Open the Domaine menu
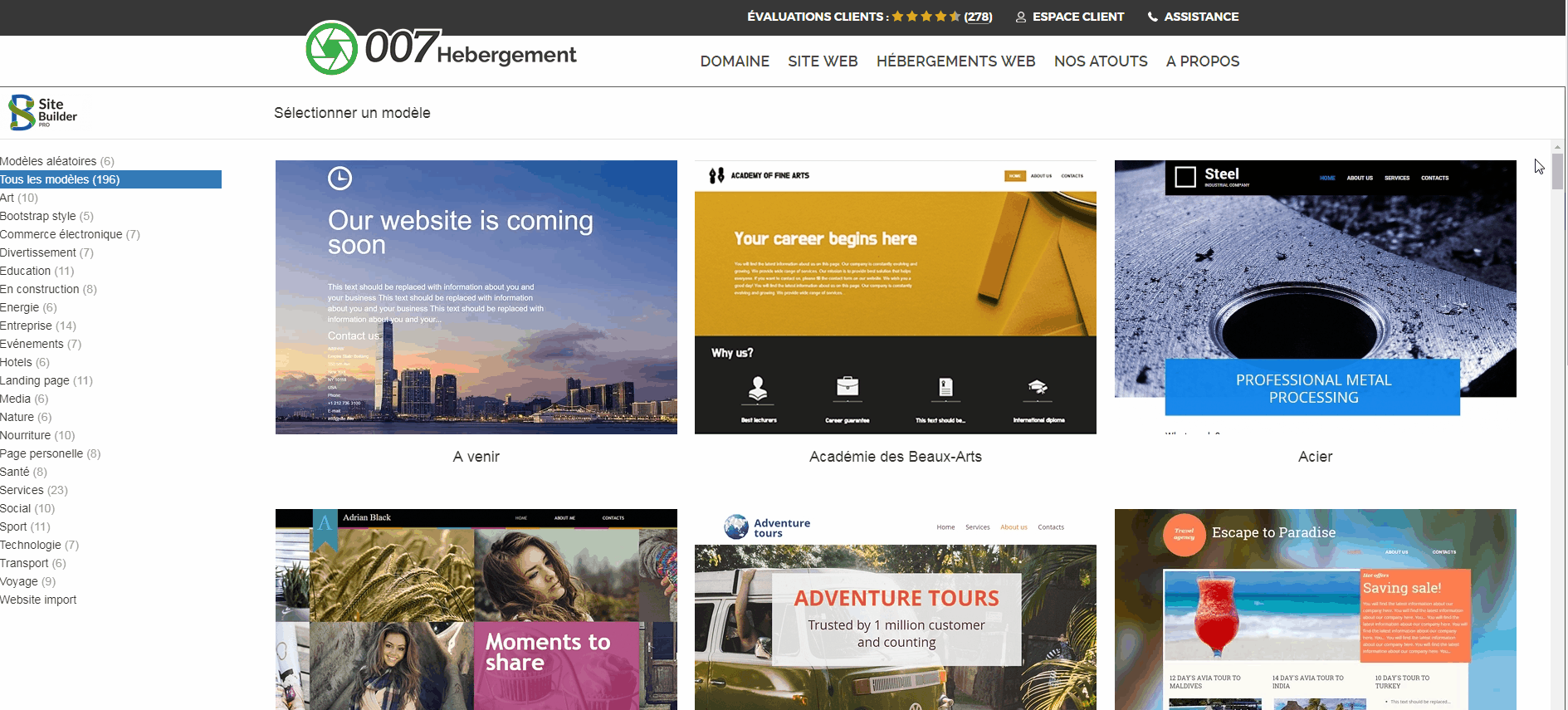 coord(735,61)
